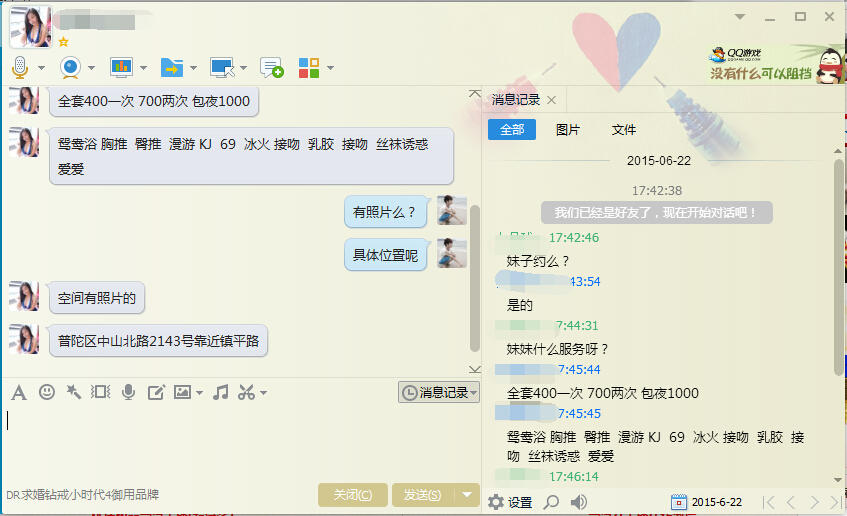This screenshot has width=847, height=516.
Task: Go to previous page of message history
Action: 791,502
